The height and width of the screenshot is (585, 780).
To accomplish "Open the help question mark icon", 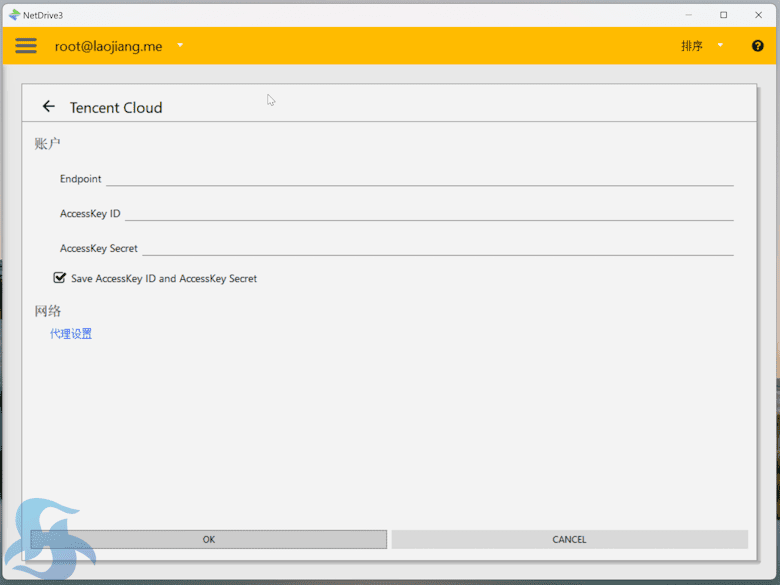I will tap(757, 46).
